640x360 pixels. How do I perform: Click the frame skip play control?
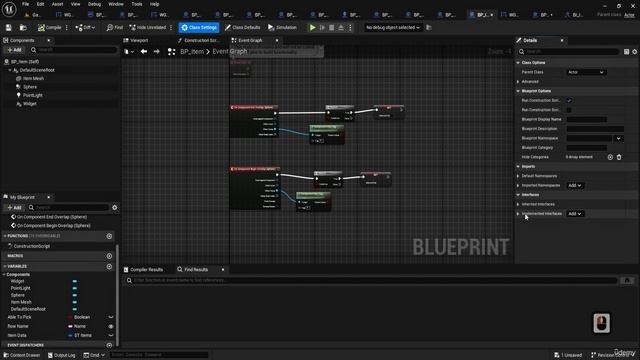(322, 27)
